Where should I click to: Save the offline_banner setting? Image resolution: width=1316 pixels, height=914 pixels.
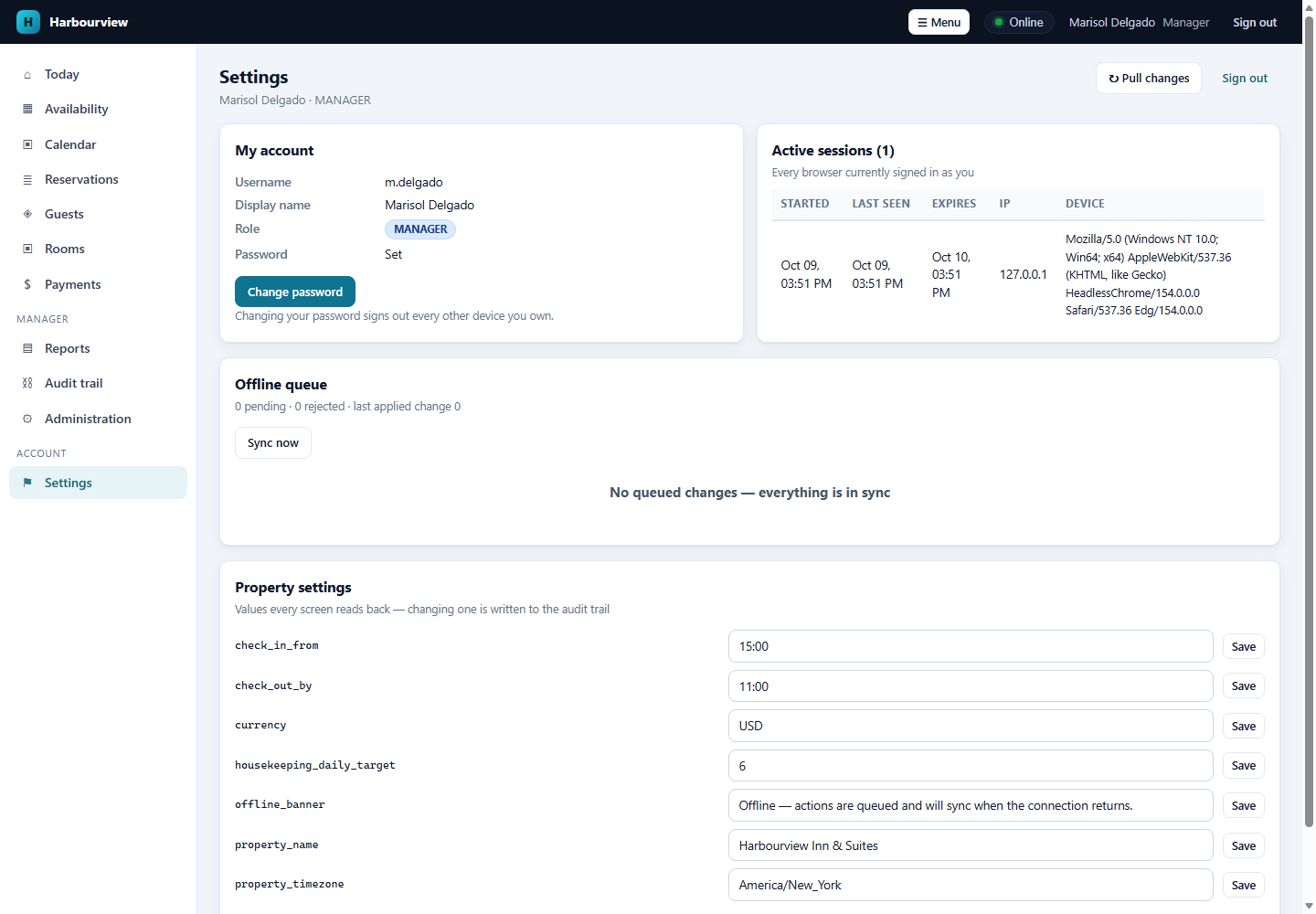tap(1244, 805)
